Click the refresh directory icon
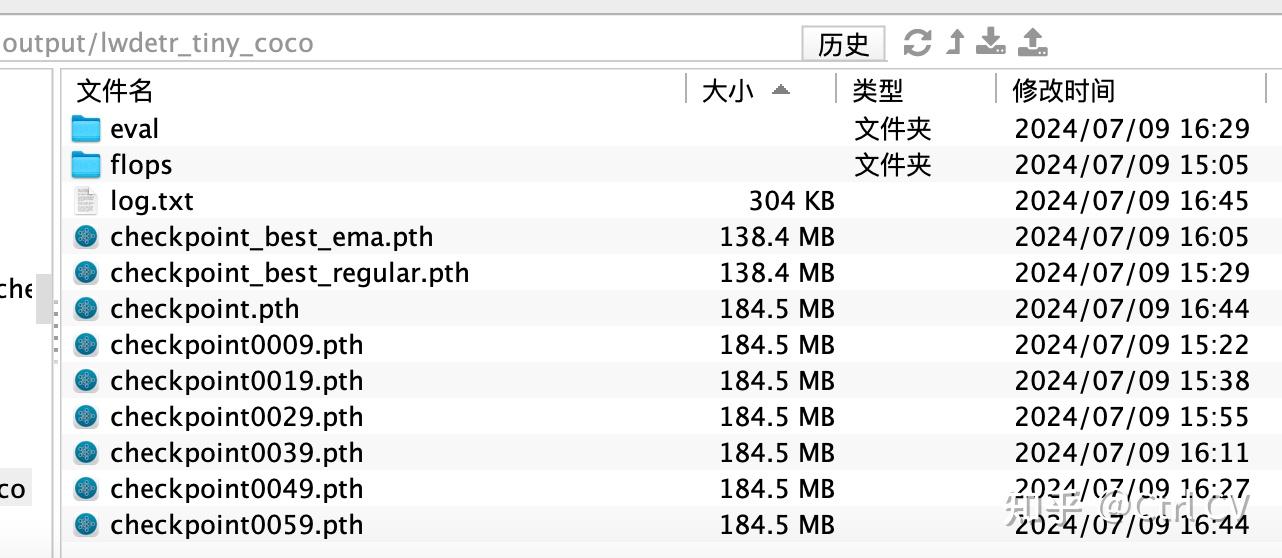The width and height of the screenshot is (1282, 558). (917, 42)
